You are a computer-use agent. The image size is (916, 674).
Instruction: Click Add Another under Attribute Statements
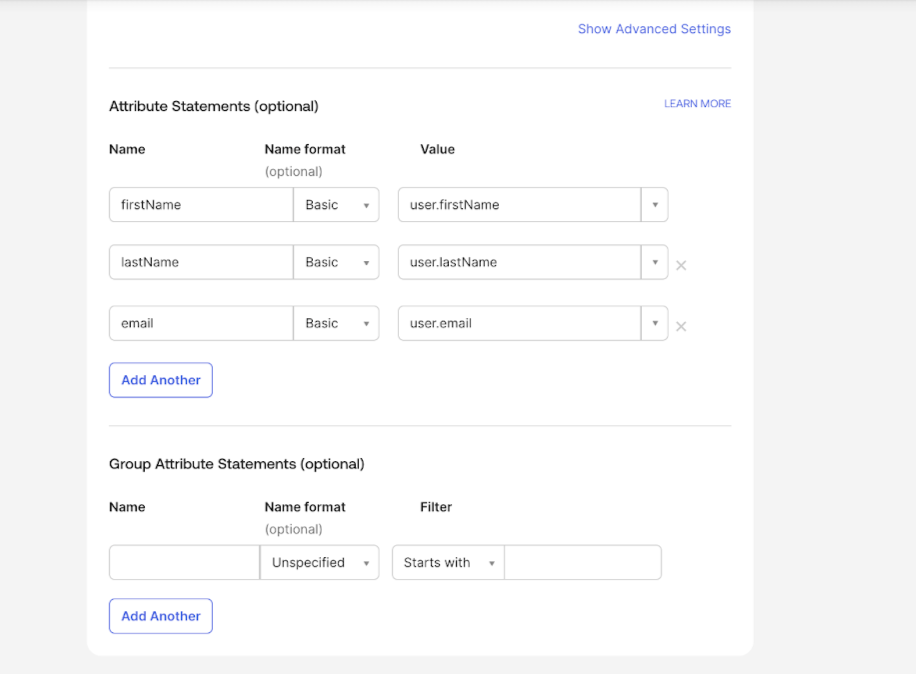click(161, 380)
